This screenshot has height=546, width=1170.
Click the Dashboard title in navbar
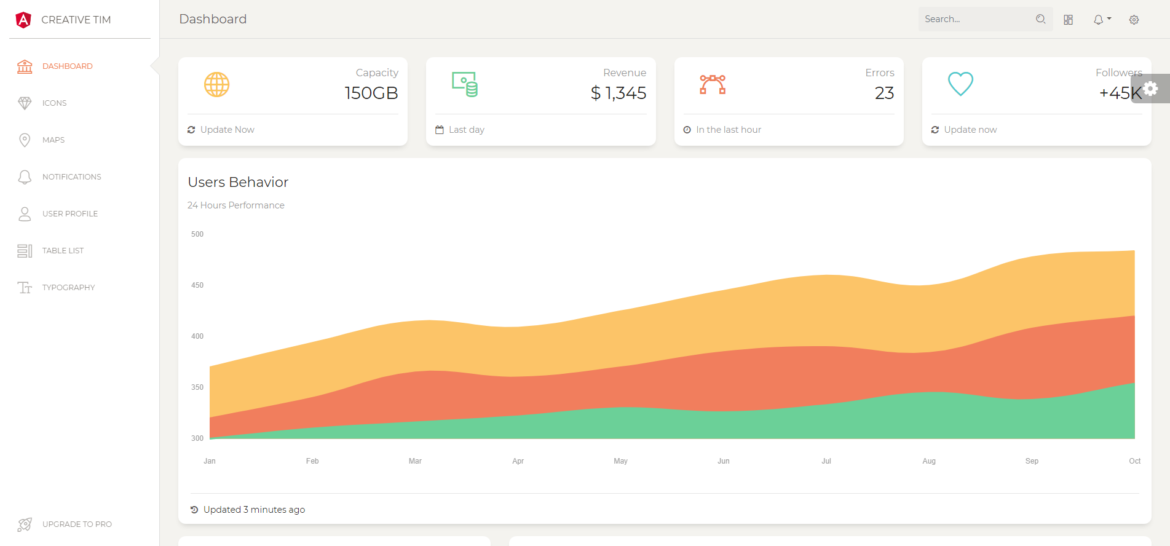coord(213,19)
